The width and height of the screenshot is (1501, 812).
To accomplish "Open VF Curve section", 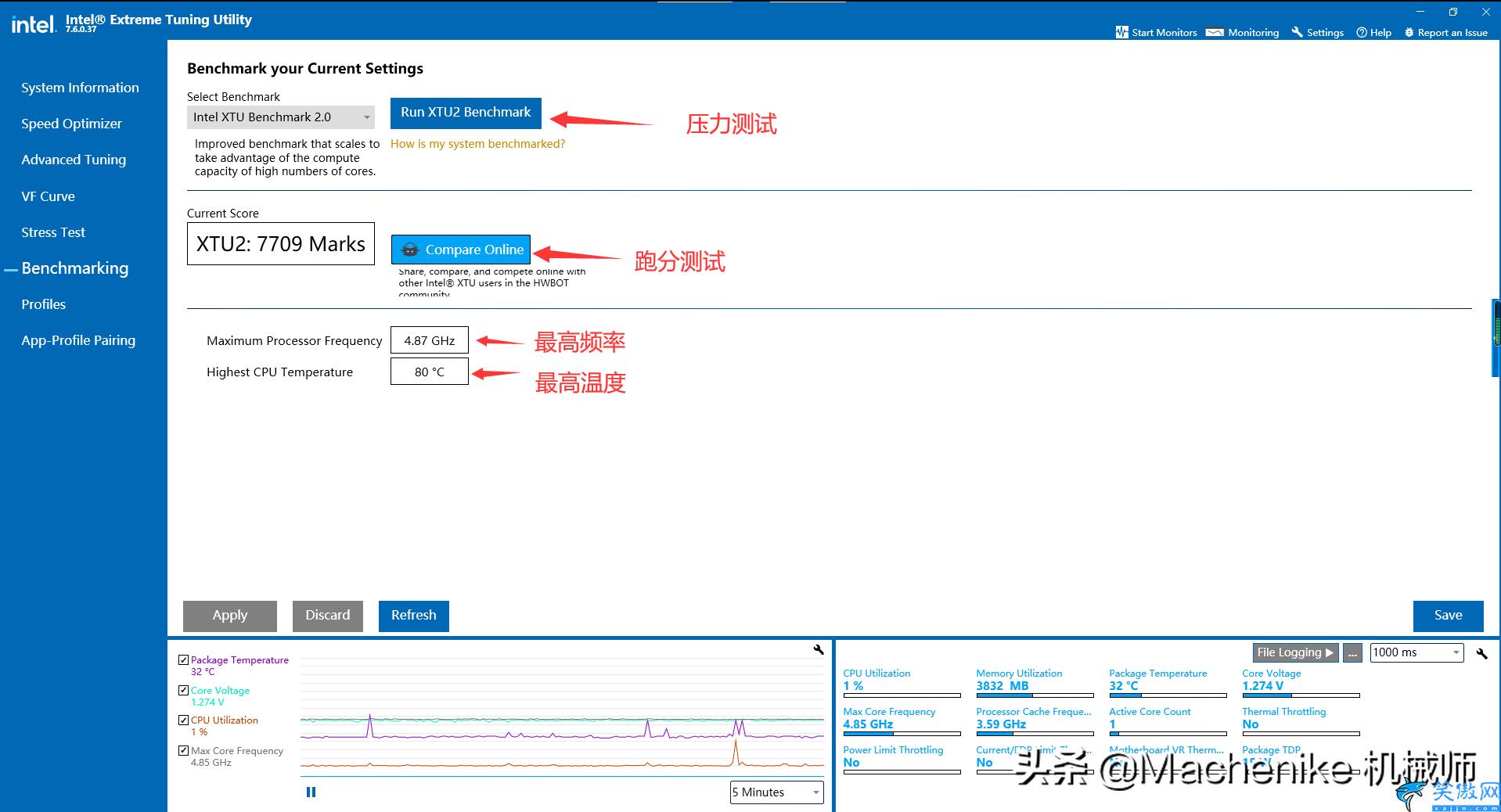I will click(48, 196).
